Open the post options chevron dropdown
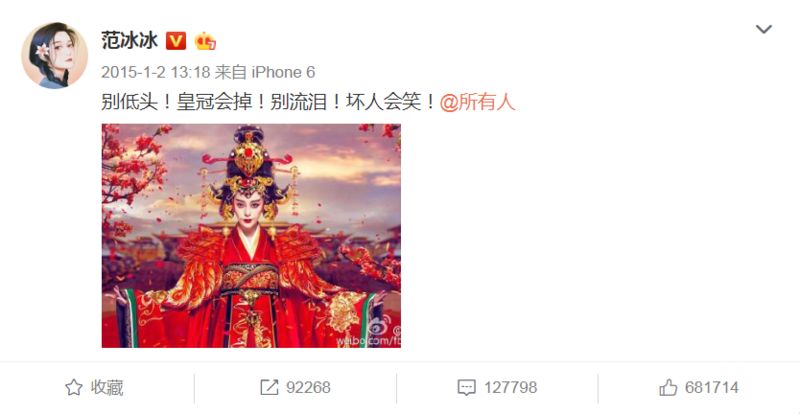Viewport: 800px width, 414px height. tap(763, 29)
